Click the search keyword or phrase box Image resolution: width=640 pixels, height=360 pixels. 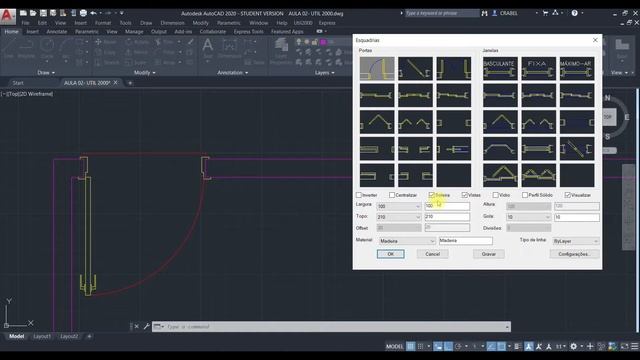click(441, 13)
